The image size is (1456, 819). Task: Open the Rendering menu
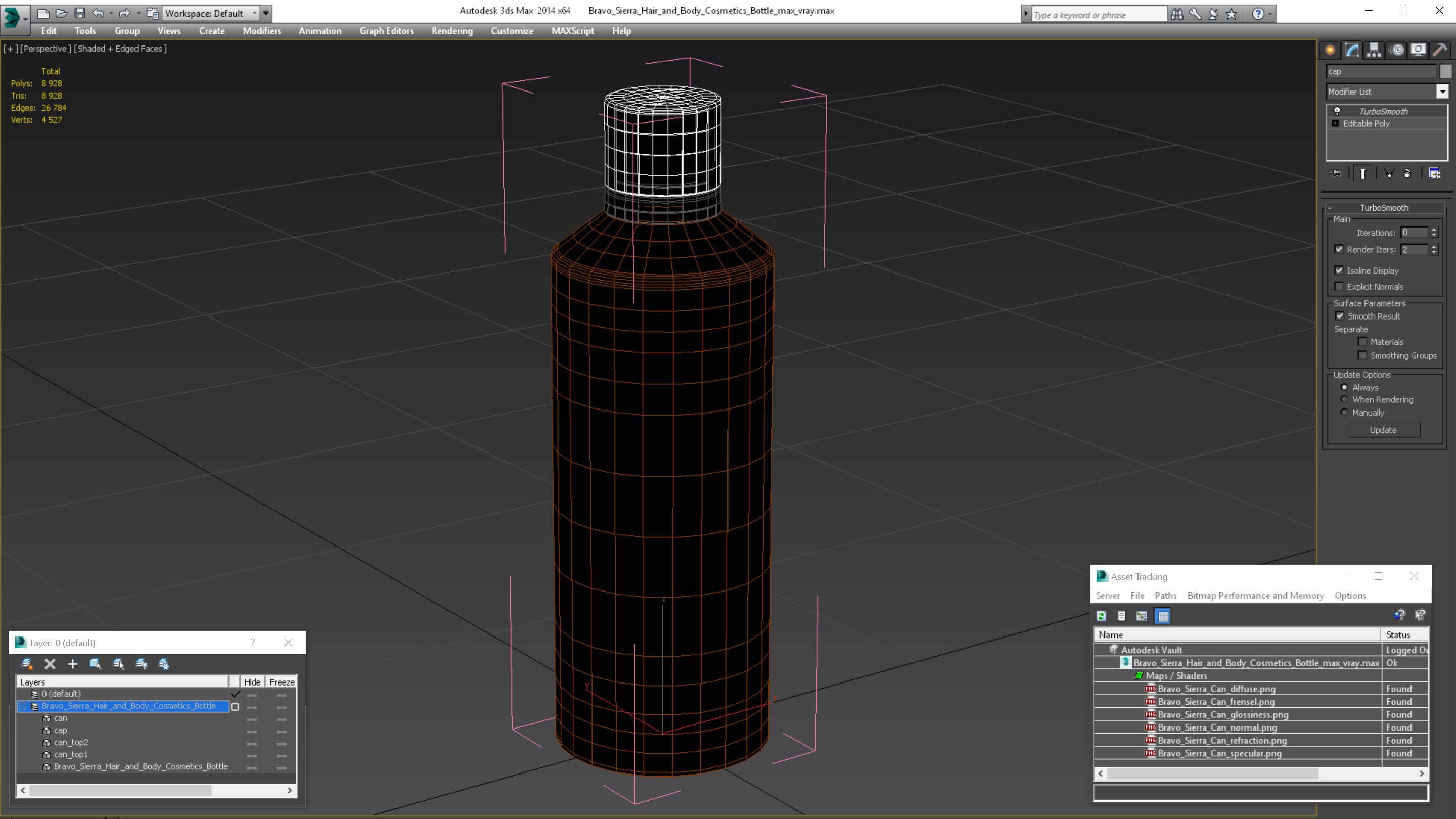[x=451, y=31]
